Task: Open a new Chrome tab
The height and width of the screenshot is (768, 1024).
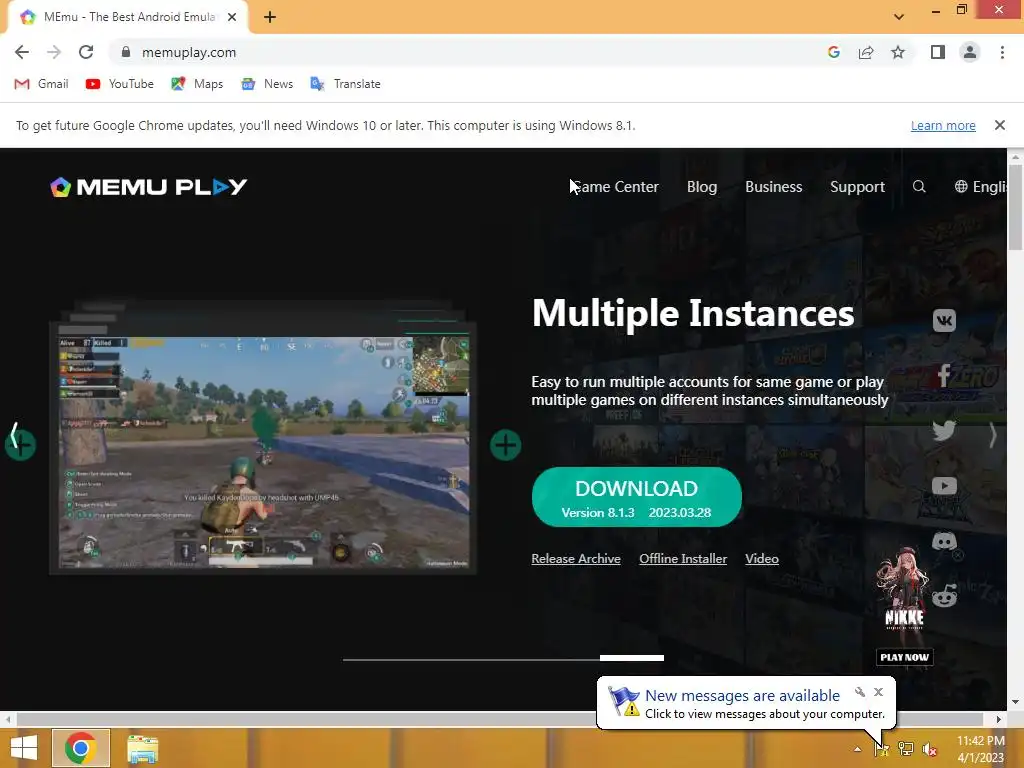Action: 270,17
